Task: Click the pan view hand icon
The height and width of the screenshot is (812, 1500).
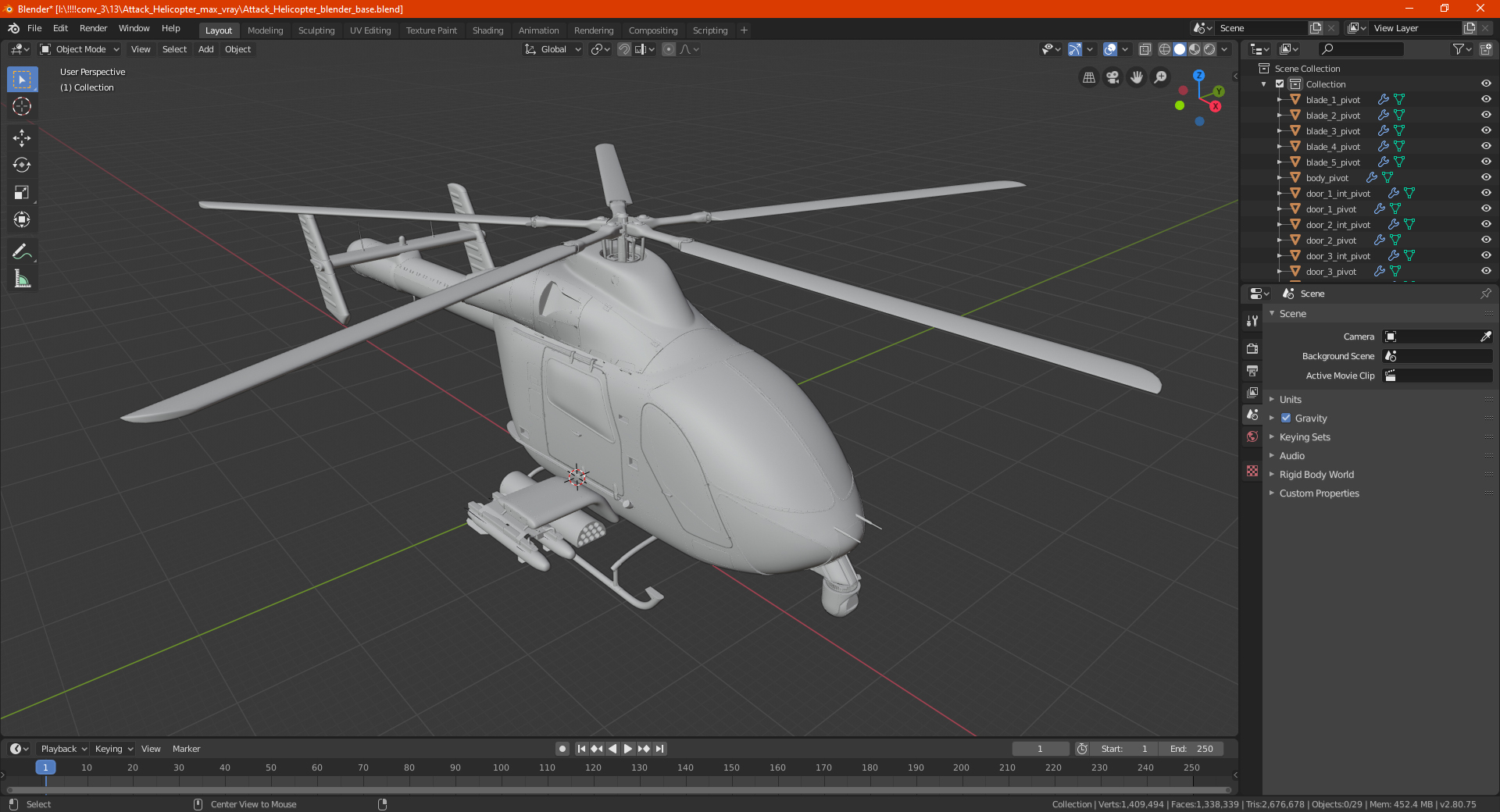Action: [1137, 77]
